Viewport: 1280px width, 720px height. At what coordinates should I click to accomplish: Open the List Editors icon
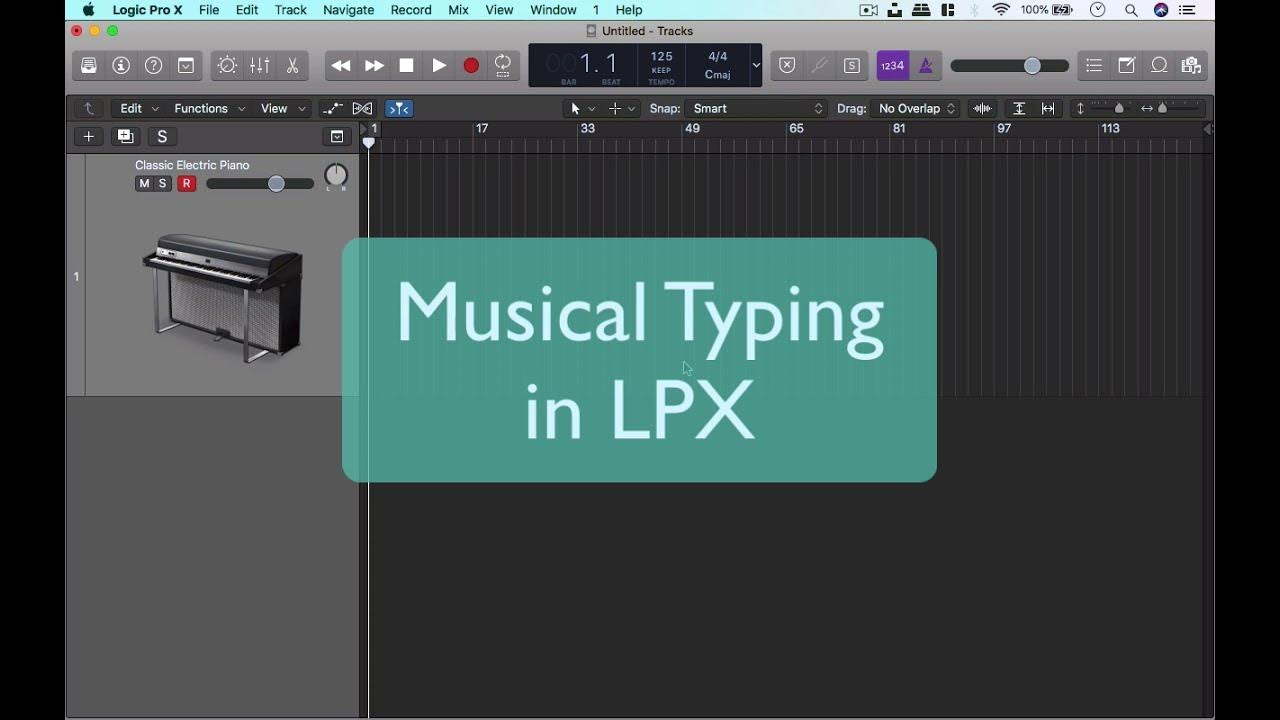click(1094, 65)
